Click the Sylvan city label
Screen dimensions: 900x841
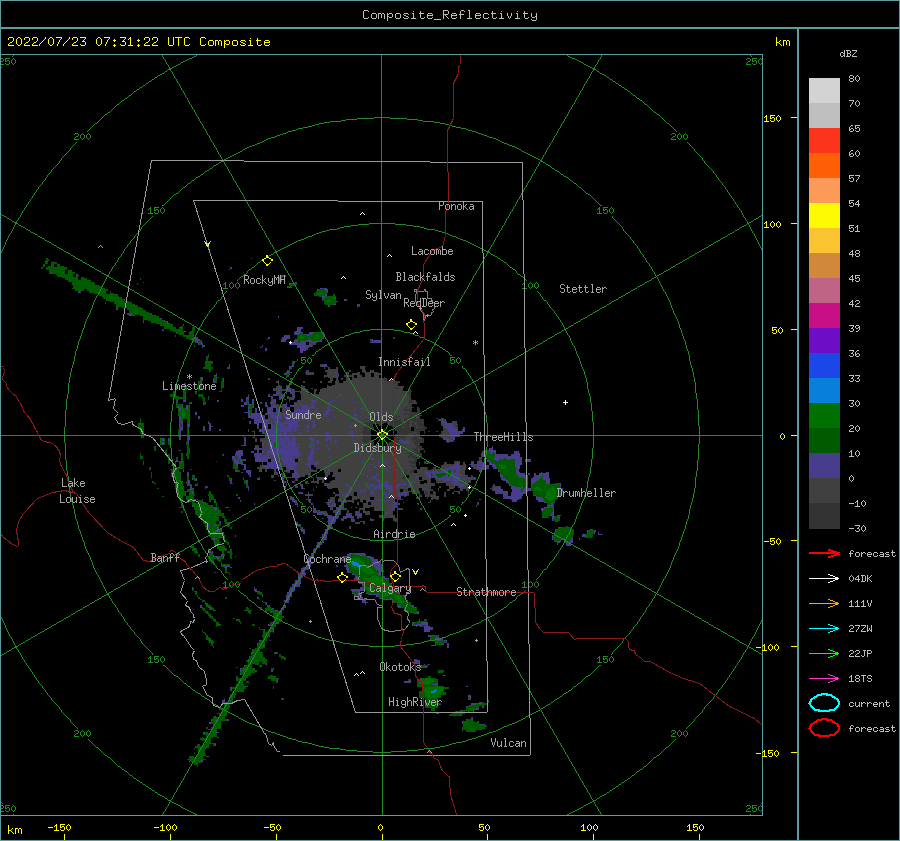point(383,295)
